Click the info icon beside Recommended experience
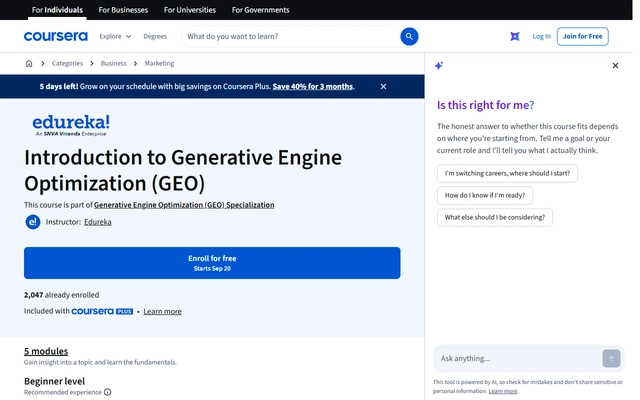The image size is (640, 400). (x=107, y=392)
